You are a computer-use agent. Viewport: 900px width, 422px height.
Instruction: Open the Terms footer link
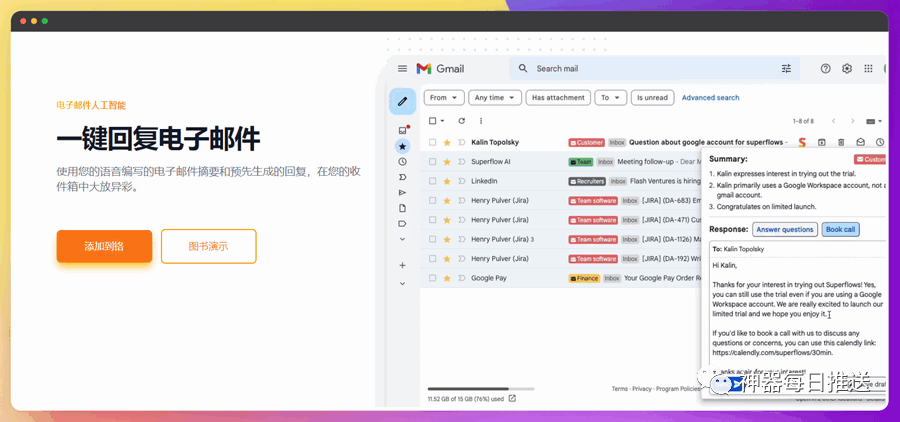click(619, 389)
